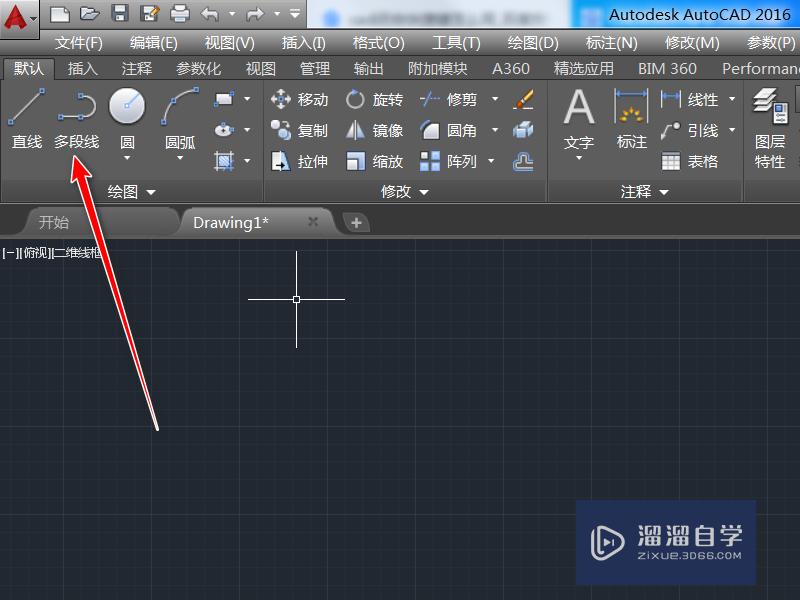This screenshot has width=800, height=600.
Task: Add a new drawing tab with plus button
Action: [357, 222]
